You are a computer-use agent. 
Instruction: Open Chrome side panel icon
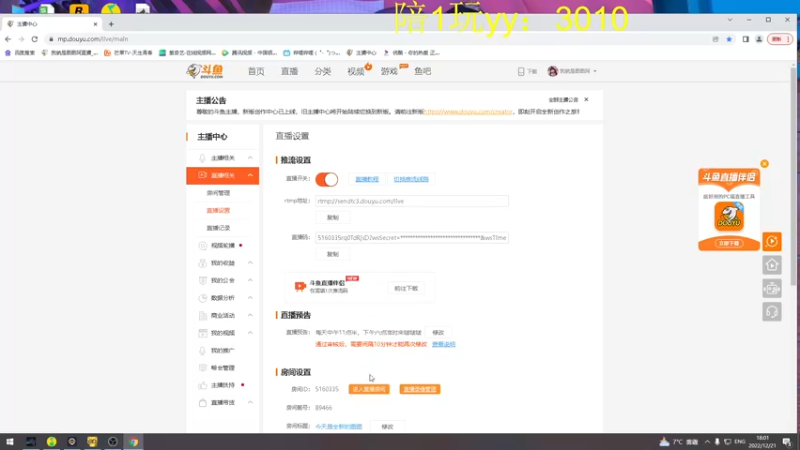click(x=745, y=39)
